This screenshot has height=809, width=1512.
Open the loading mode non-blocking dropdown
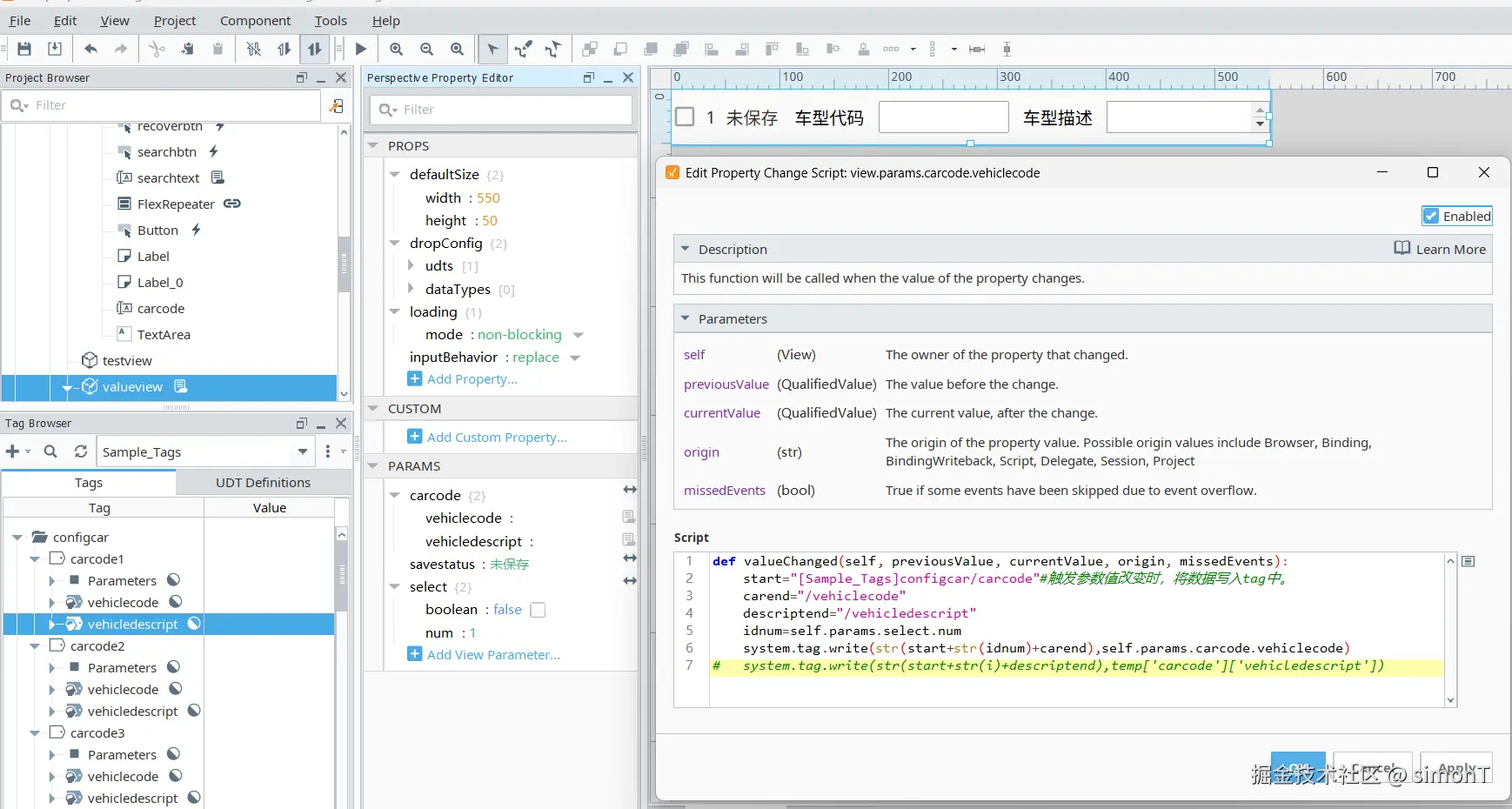click(x=578, y=335)
